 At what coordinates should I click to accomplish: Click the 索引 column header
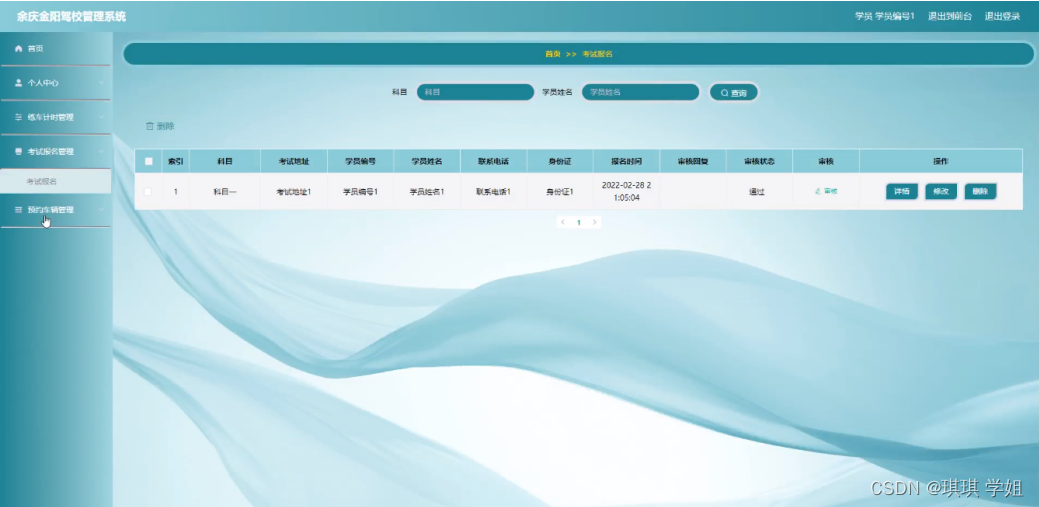(x=176, y=161)
